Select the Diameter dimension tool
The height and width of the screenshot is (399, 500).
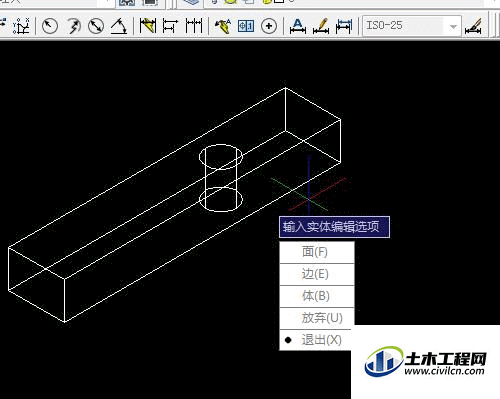pyautogui.click(x=96, y=26)
